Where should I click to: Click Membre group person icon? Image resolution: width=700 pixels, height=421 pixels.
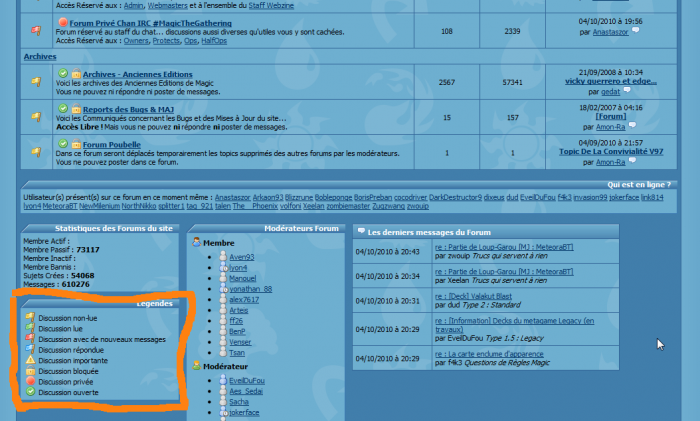(196, 242)
